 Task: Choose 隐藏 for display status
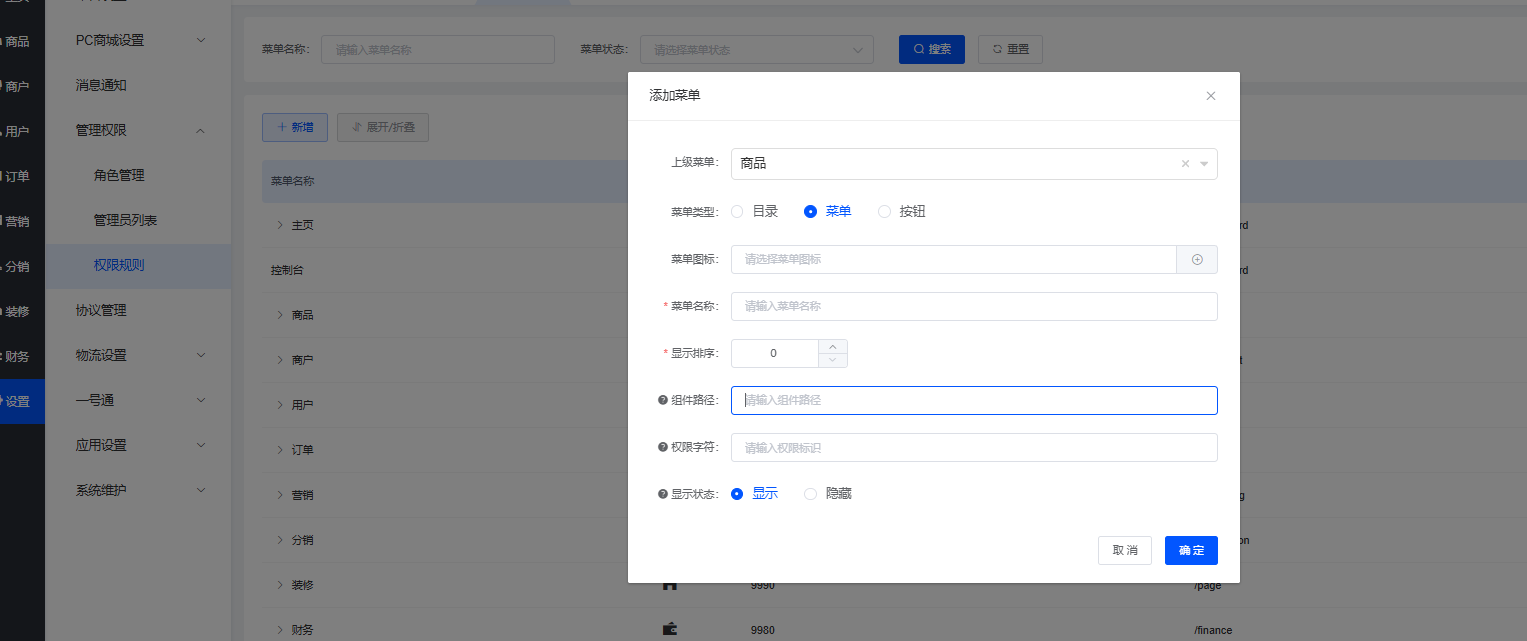[811, 494]
